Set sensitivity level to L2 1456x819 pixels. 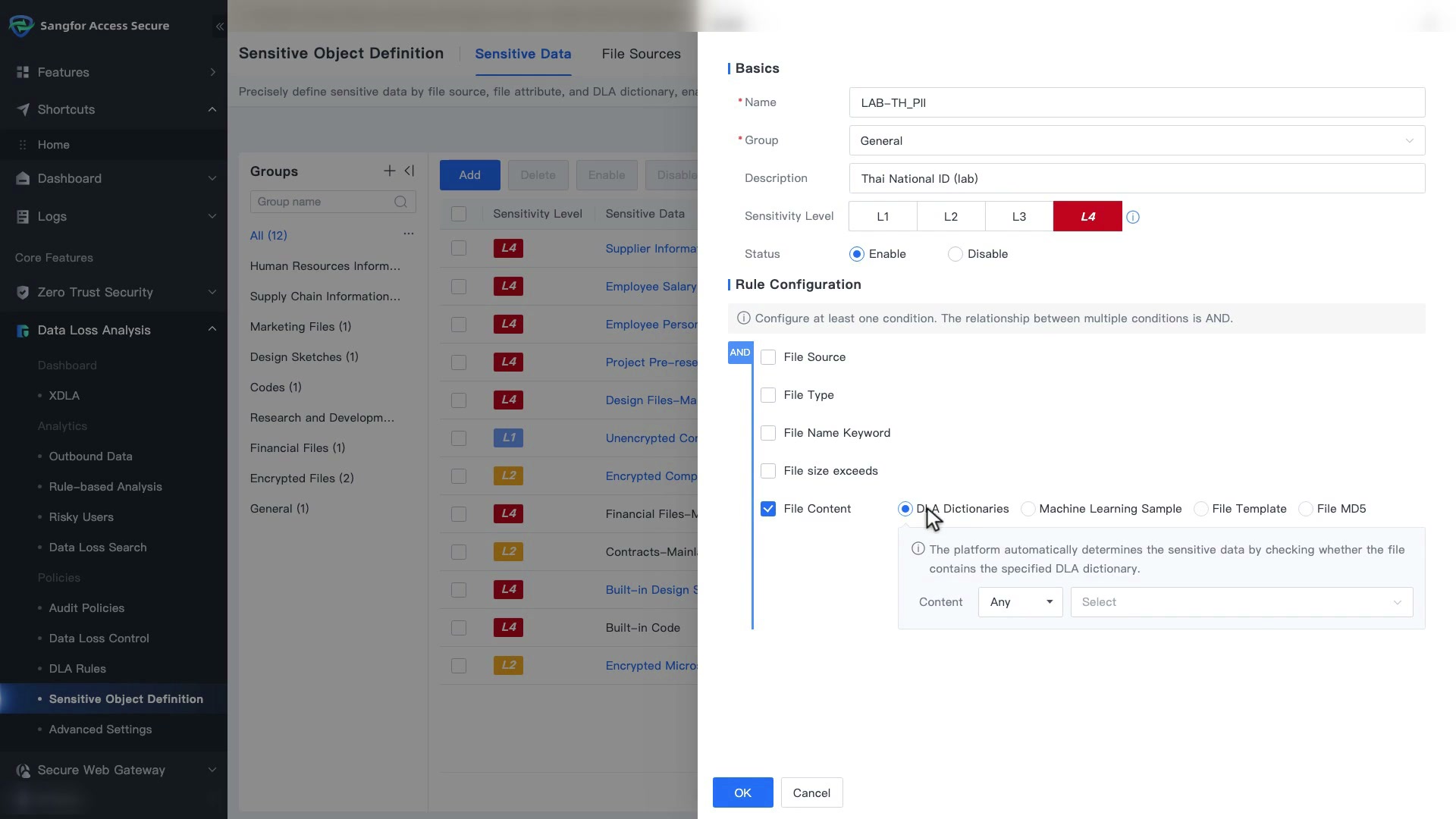point(951,216)
